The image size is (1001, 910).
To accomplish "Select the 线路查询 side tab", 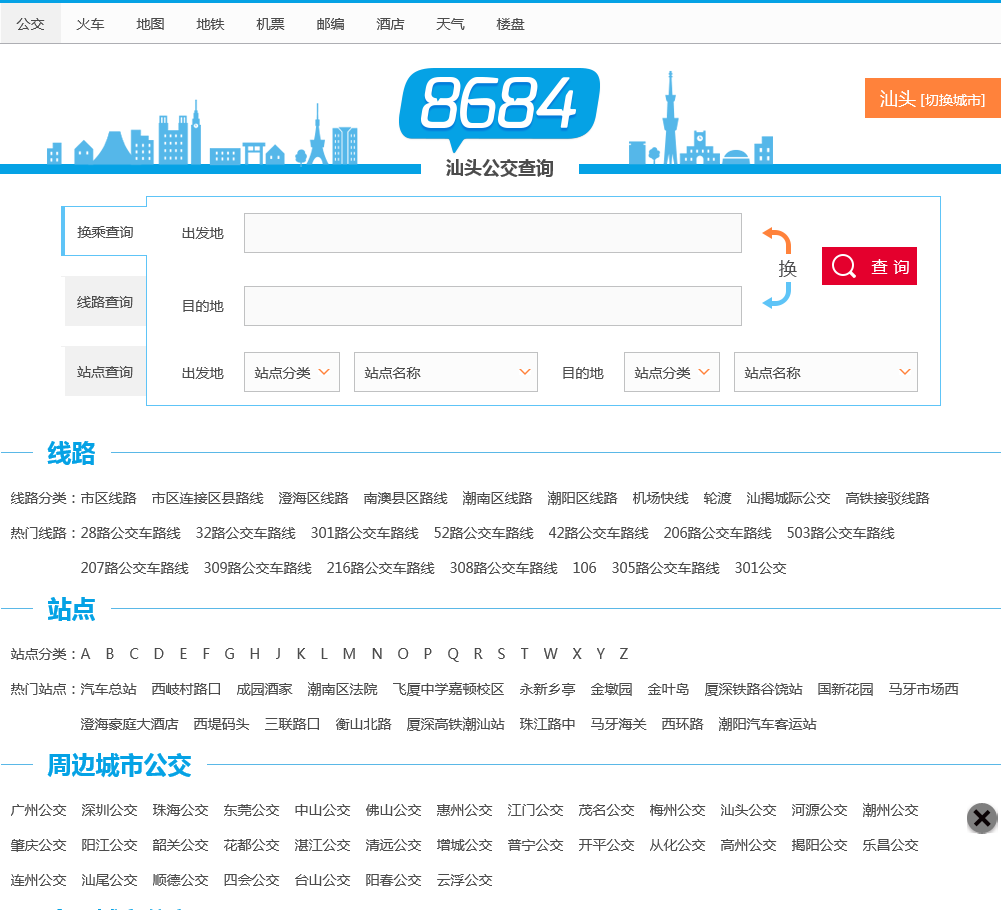I will click(x=105, y=301).
